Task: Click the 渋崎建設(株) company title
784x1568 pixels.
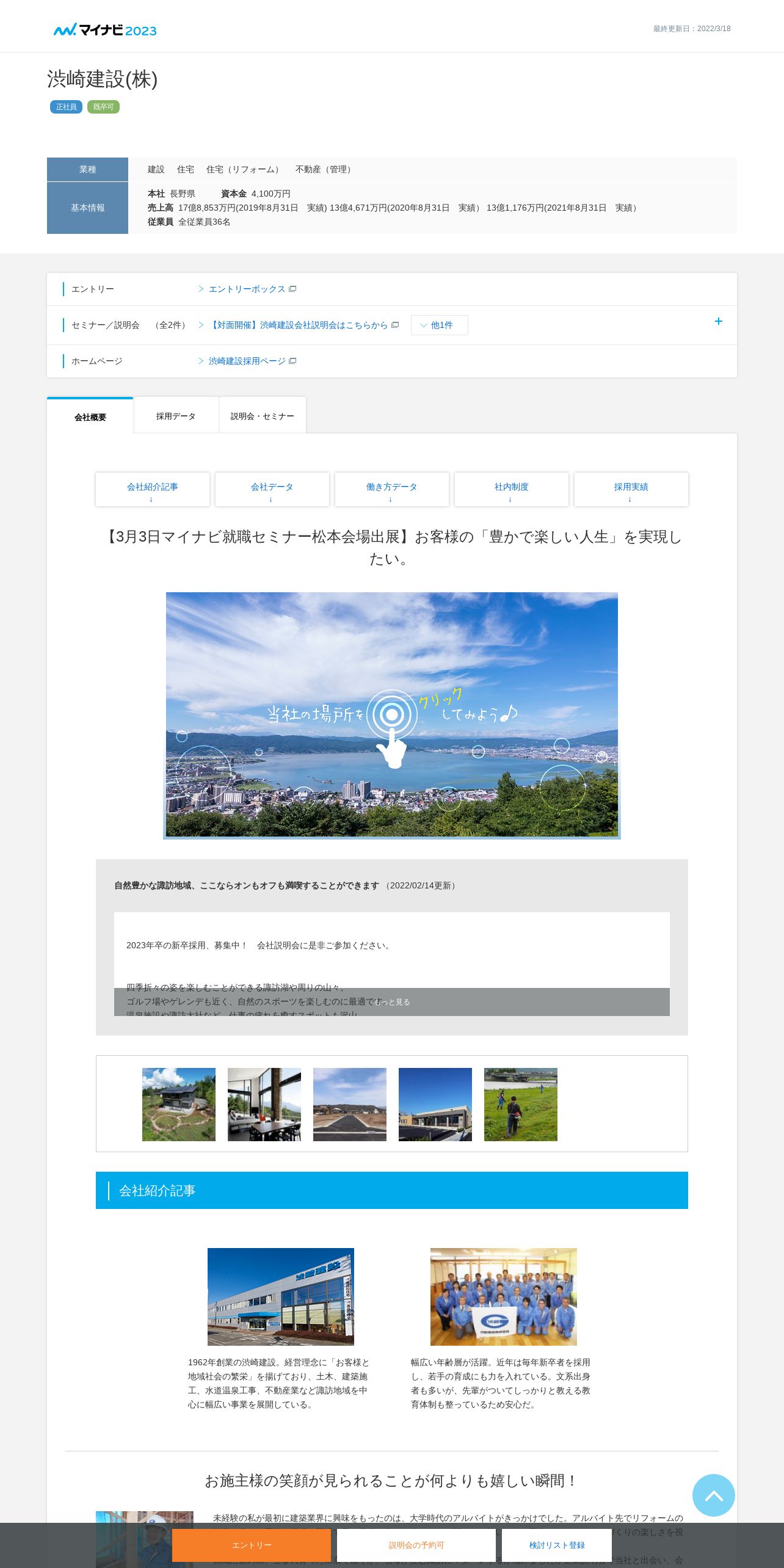Action: 103,79
